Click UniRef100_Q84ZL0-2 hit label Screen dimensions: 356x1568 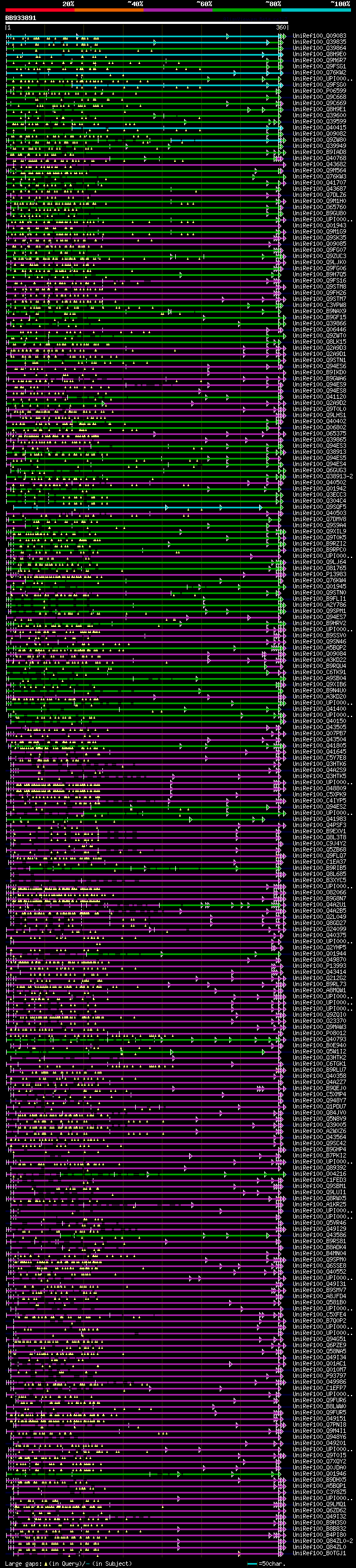[x=323, y=1541]
